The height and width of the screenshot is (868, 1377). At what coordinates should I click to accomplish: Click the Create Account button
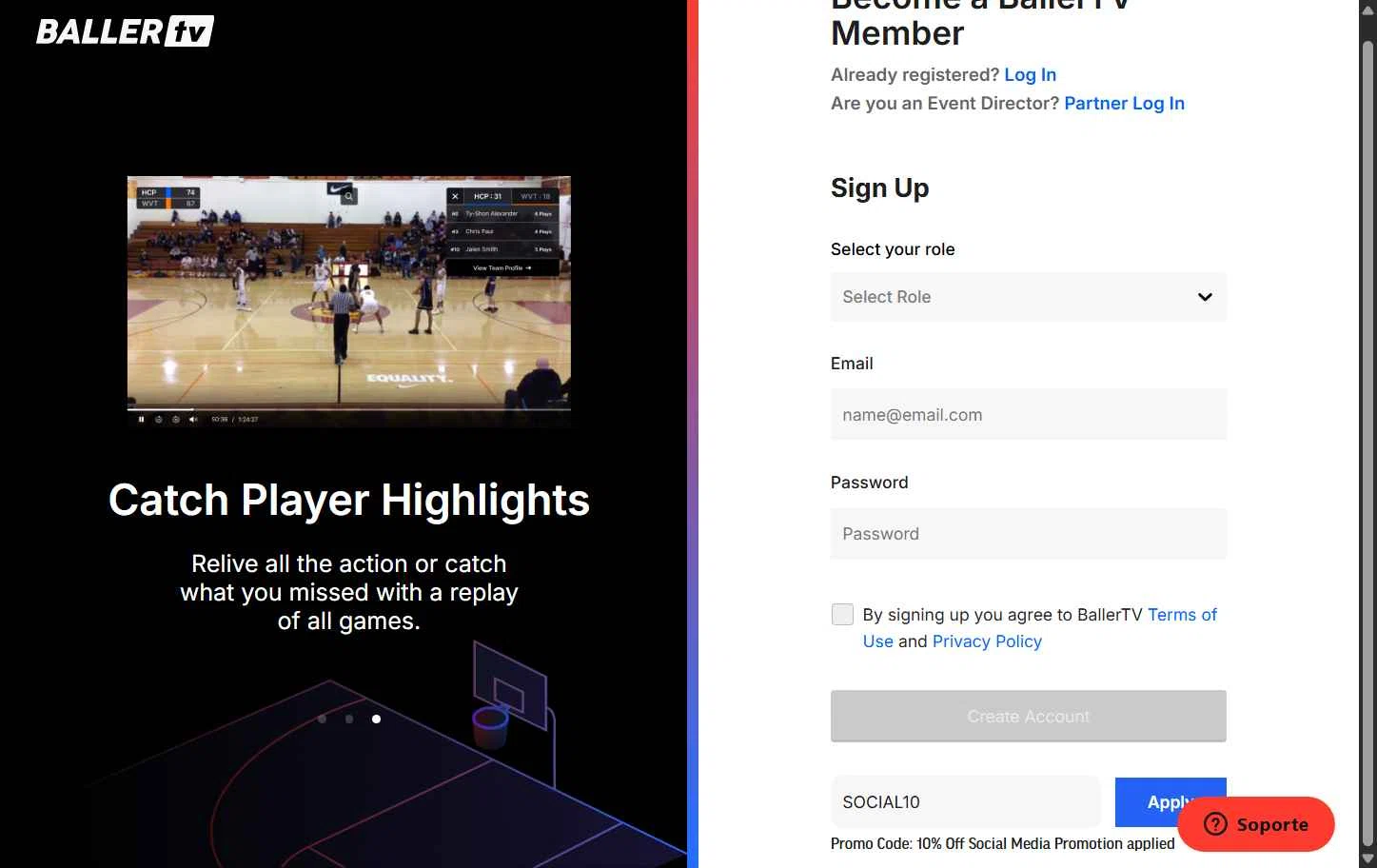click(1028, 716)
